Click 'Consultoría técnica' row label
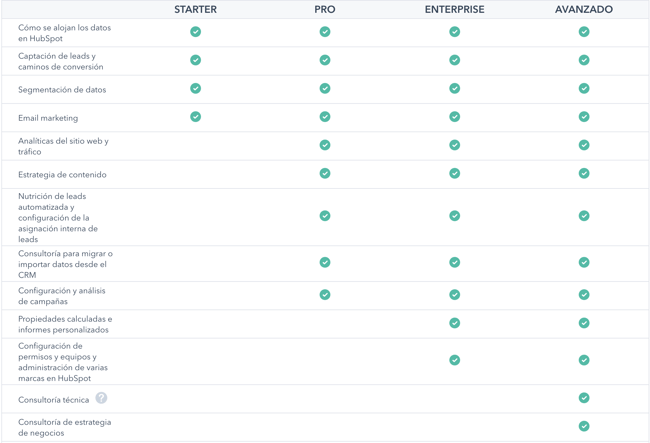Viewport: 650px width, 443px height. (x=53, y=400)
